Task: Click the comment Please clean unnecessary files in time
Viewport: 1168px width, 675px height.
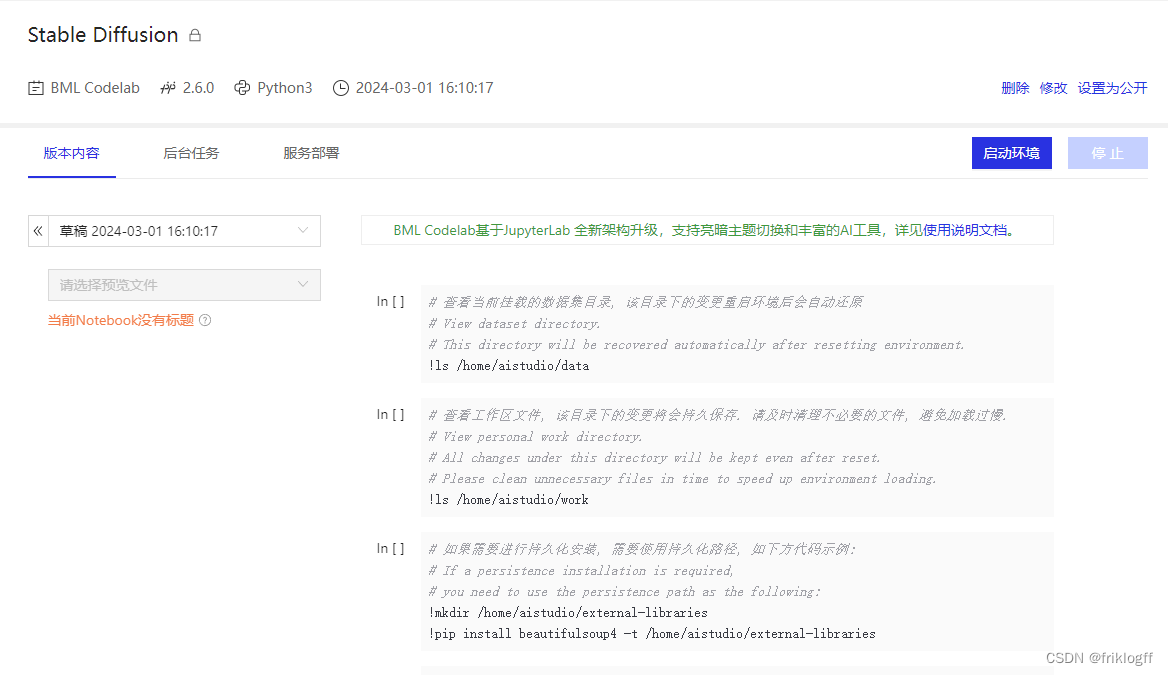Action: click(x=682, y=479)
